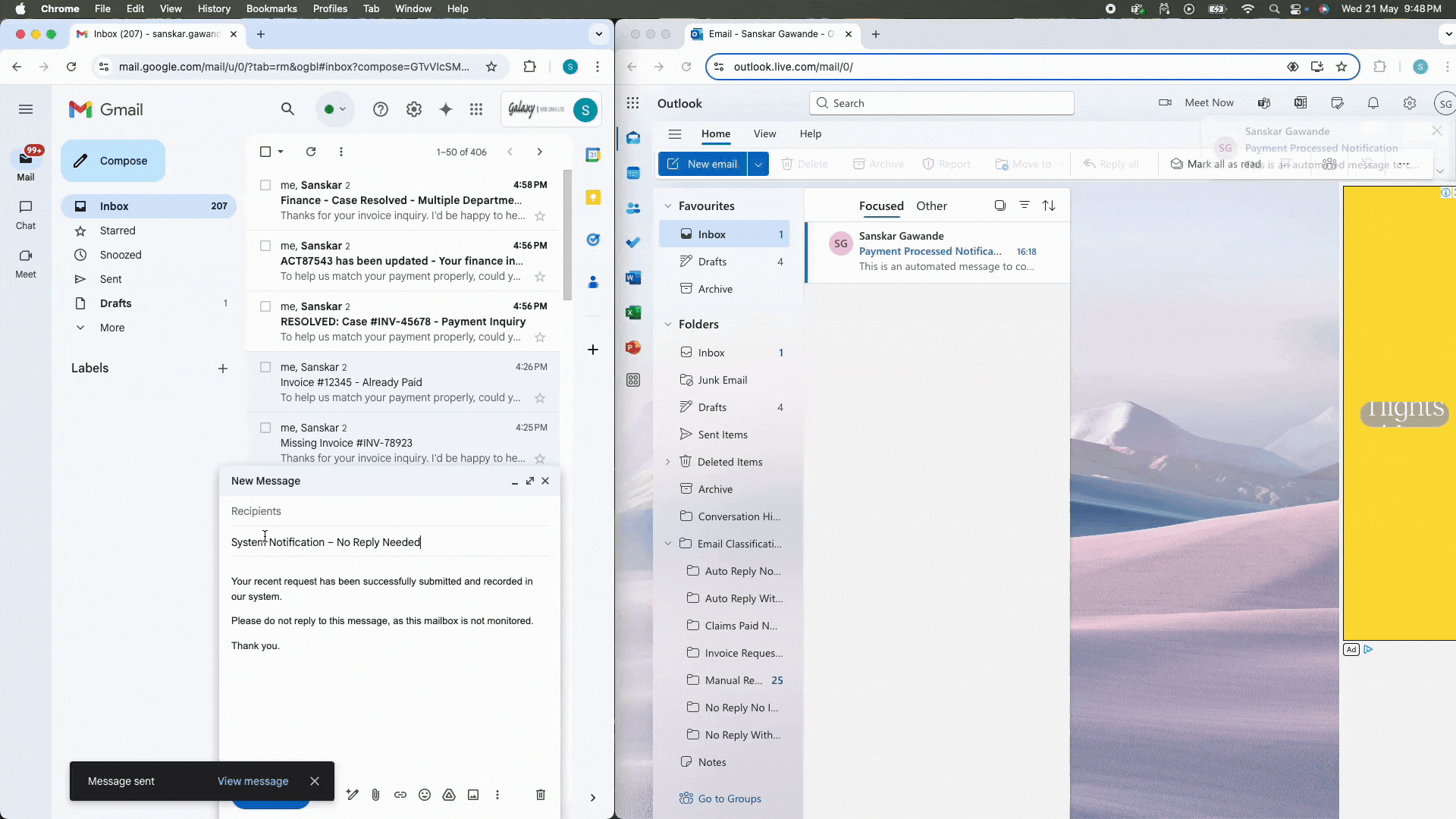This screenshot has height=819, width=1456.
Task: Switch to Outlook View tab
Action: 764,133
